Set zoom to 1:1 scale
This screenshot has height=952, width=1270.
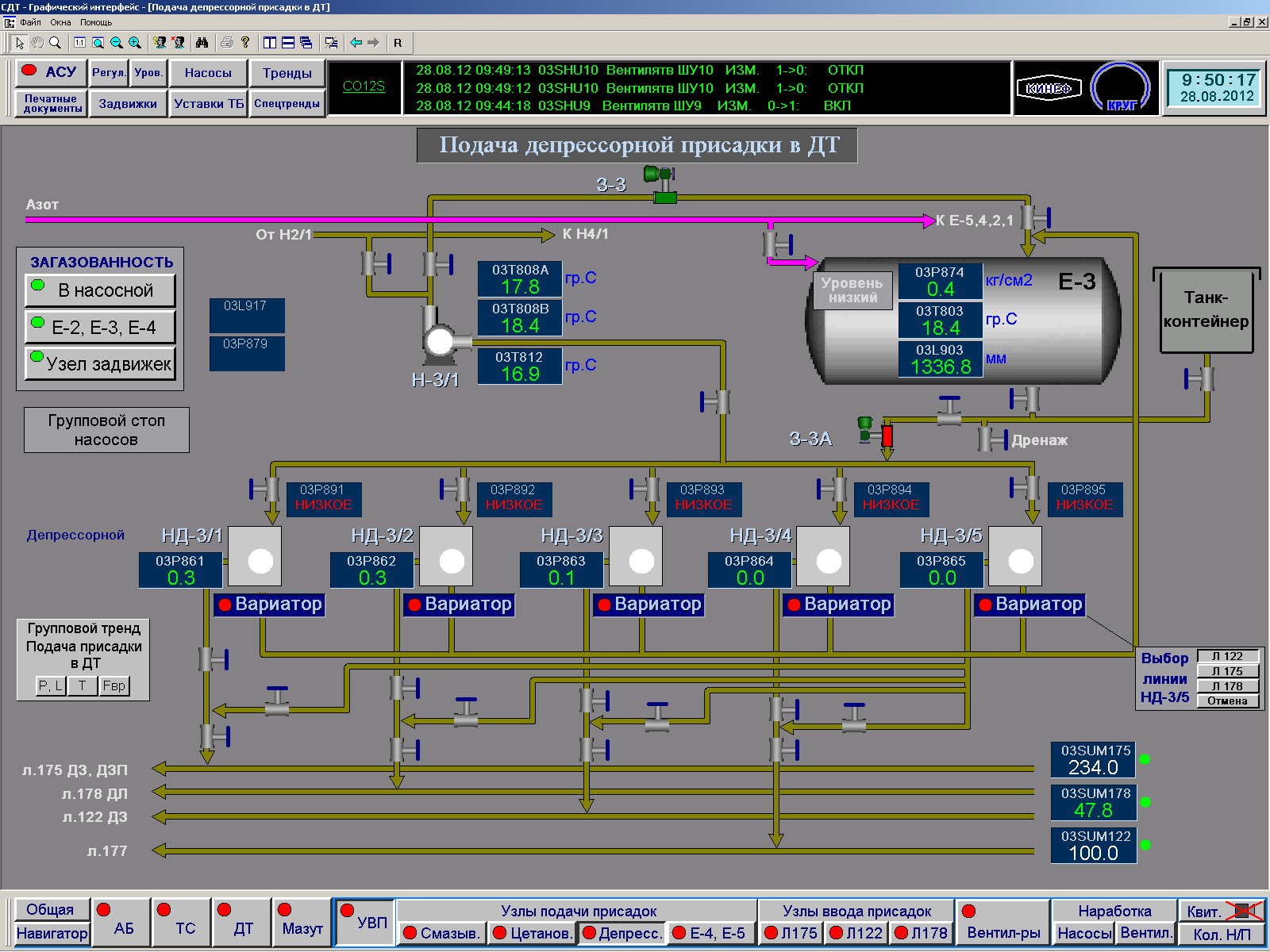point(79,43)
